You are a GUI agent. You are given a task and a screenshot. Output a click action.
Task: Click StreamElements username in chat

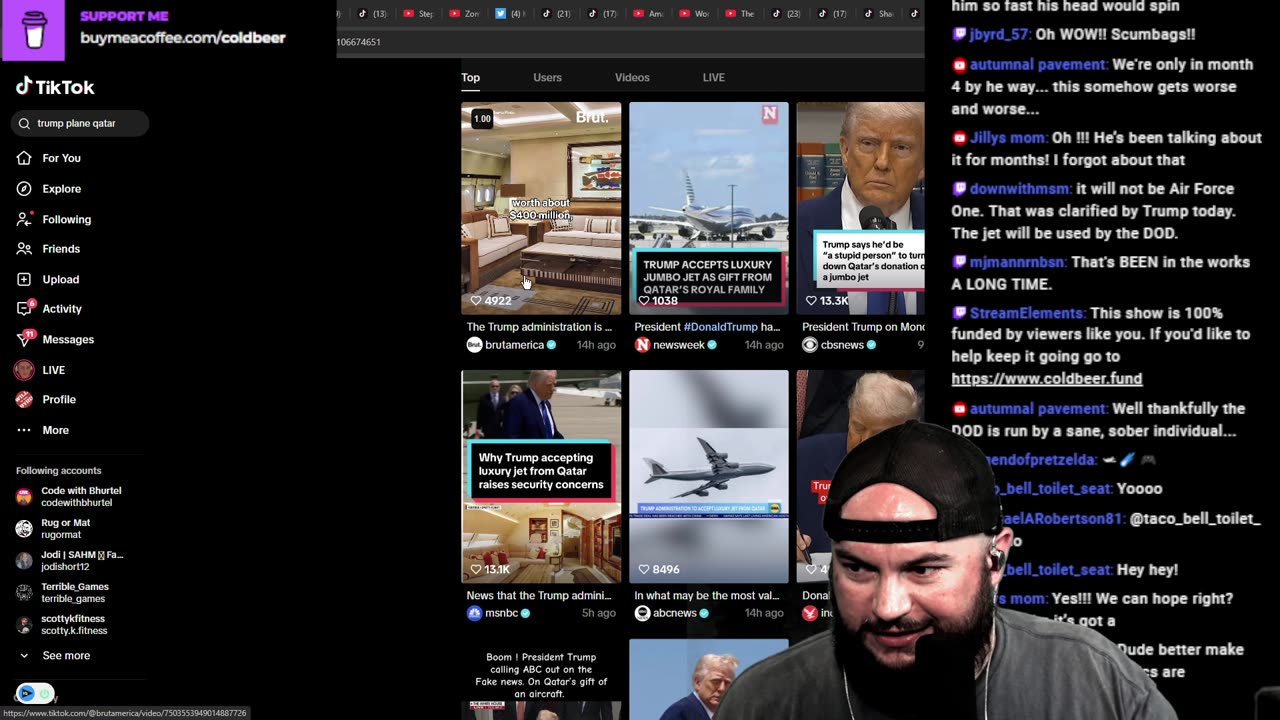click(x=1026, y=313)
